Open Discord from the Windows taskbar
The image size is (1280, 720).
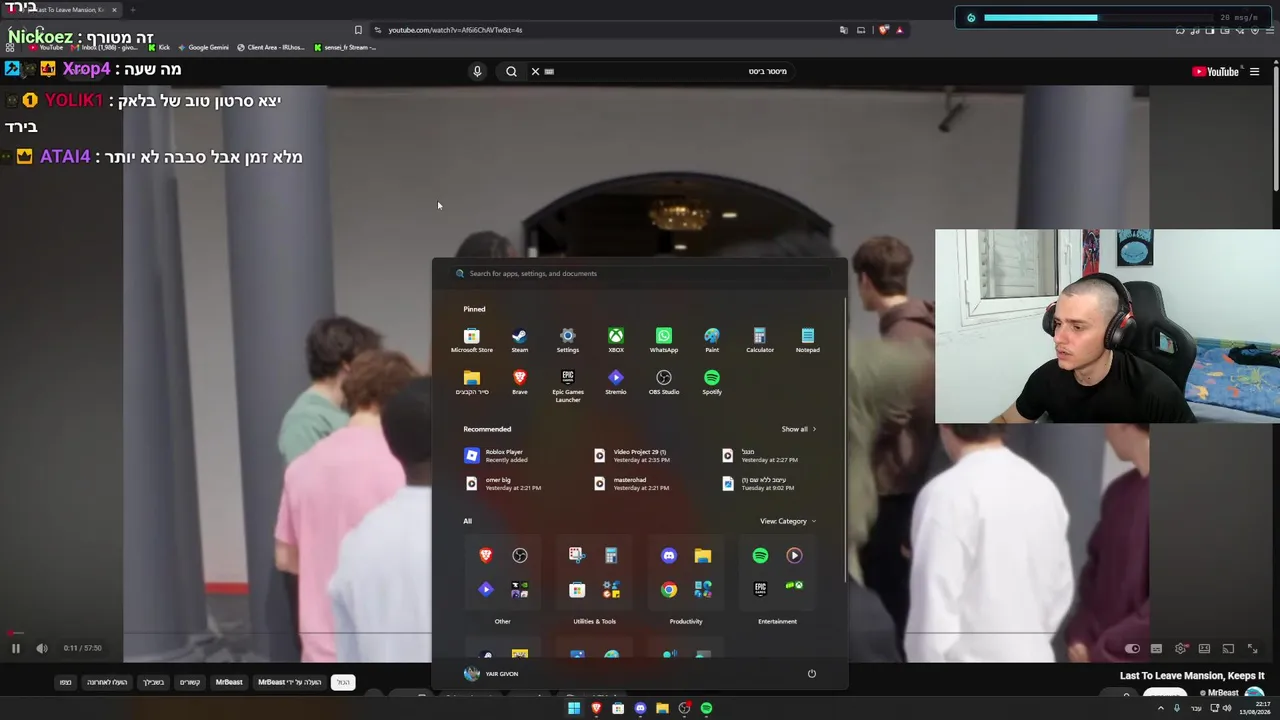[x=640, y=708]
